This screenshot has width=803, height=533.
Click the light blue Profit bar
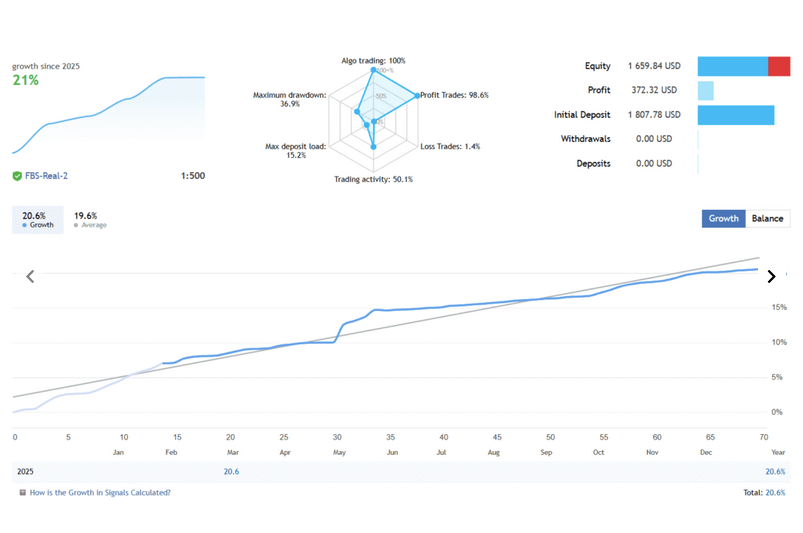(x=706, y=91)
